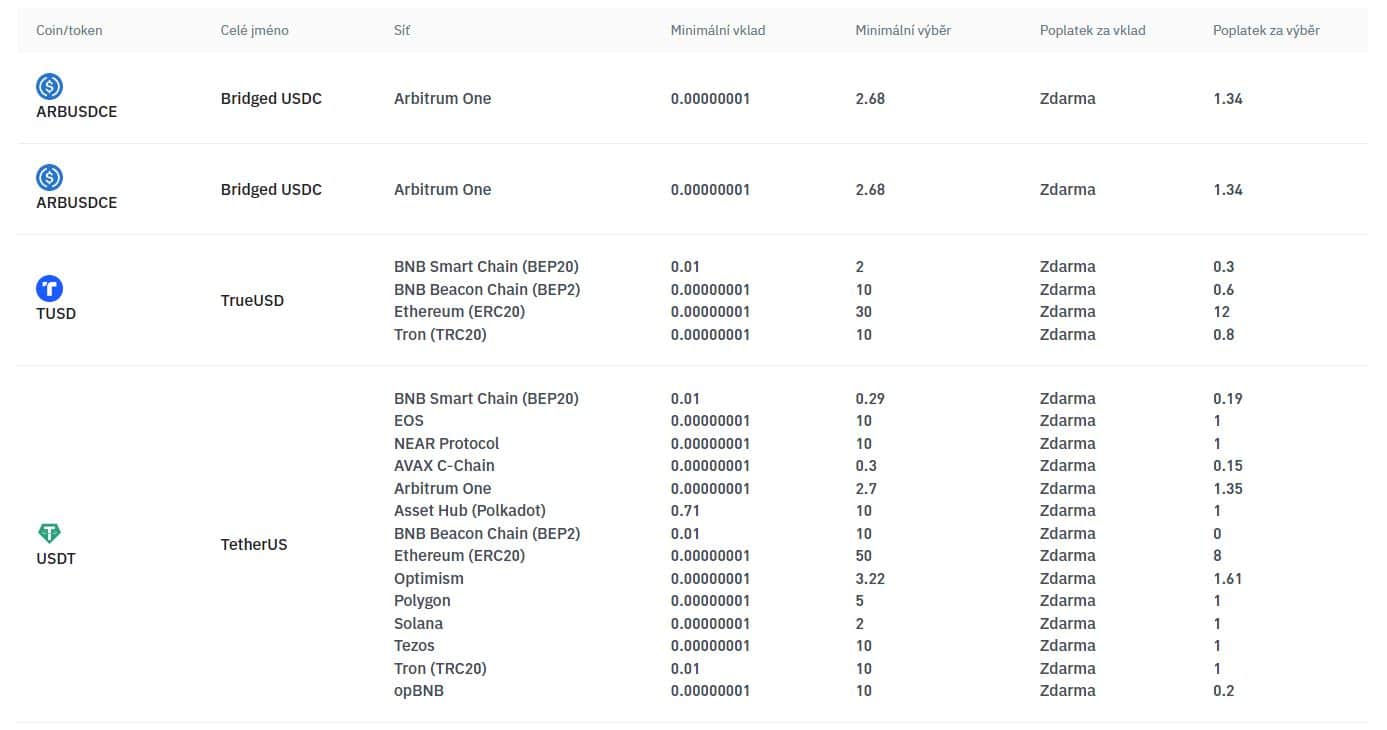Click the 2.7 minimum withdrawal value
The width and height of the screenshot is (1387, 730).
[867, 488]
